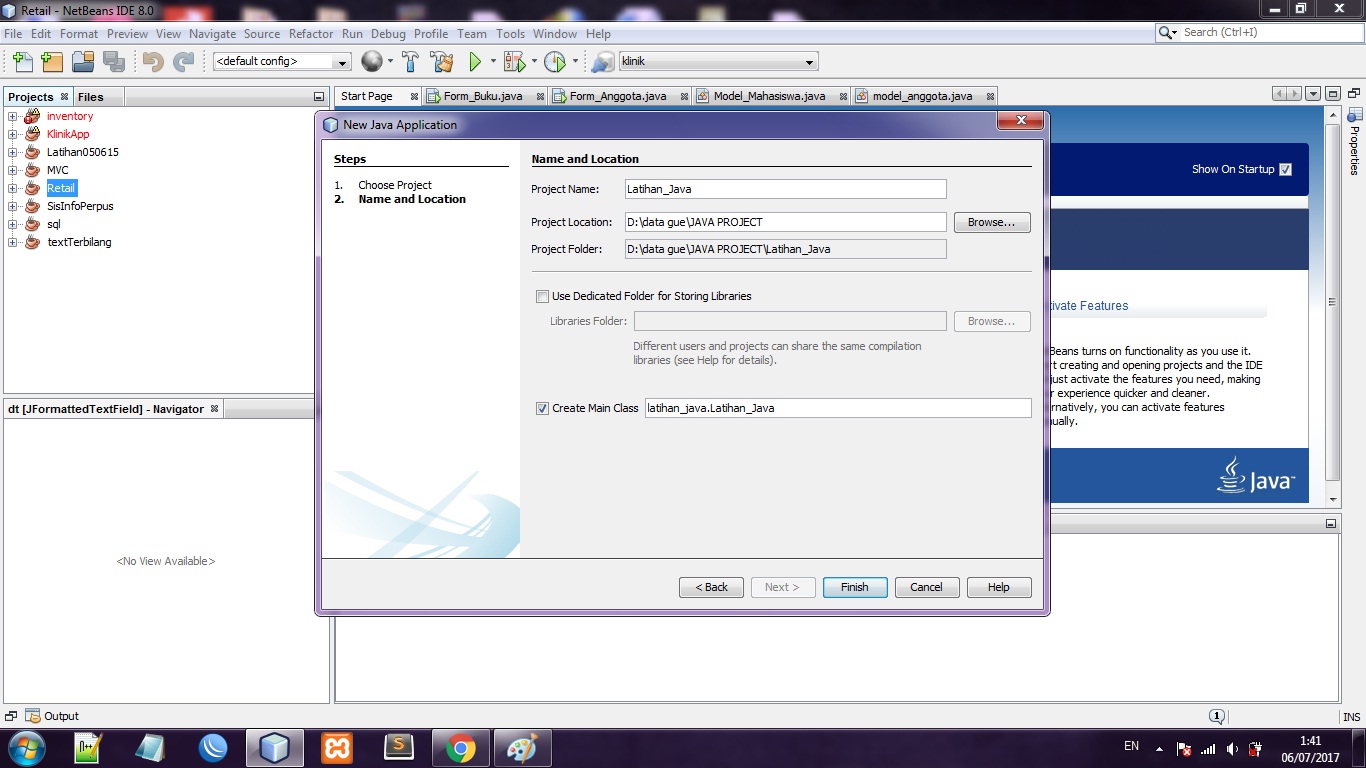Launch NetBeans from the taskbar
This screenshot has height=768, width=1366.
pos(274,746)
